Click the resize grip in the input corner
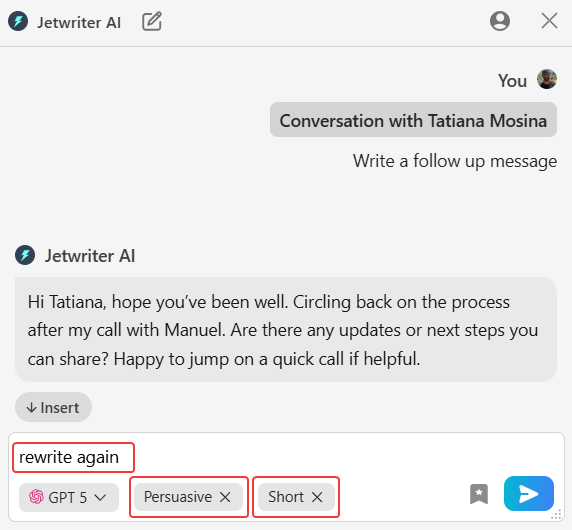The image size is (572, 530). [556, 514]
